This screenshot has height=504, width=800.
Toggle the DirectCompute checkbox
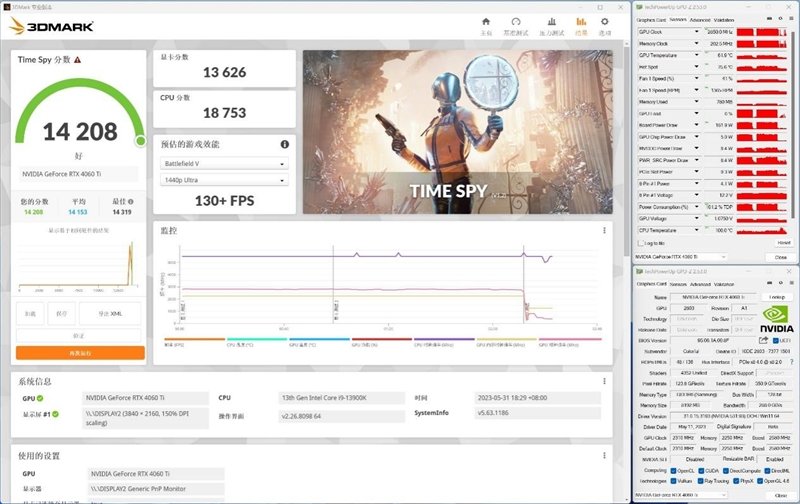click(726, 471)
